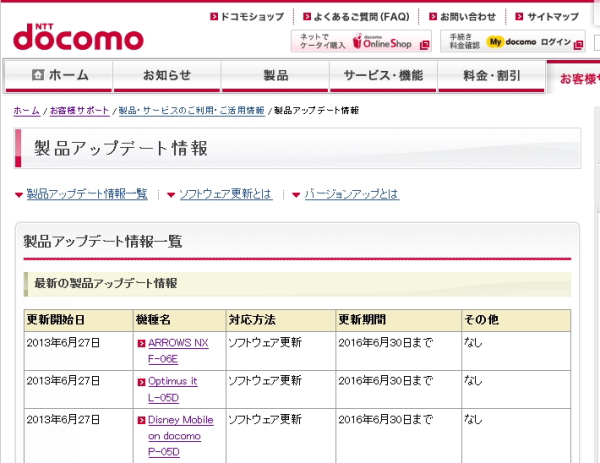600x463 pixels.
Task: Open お問い合わせ link
Action: pyautogui.click(x=468, y=17)
